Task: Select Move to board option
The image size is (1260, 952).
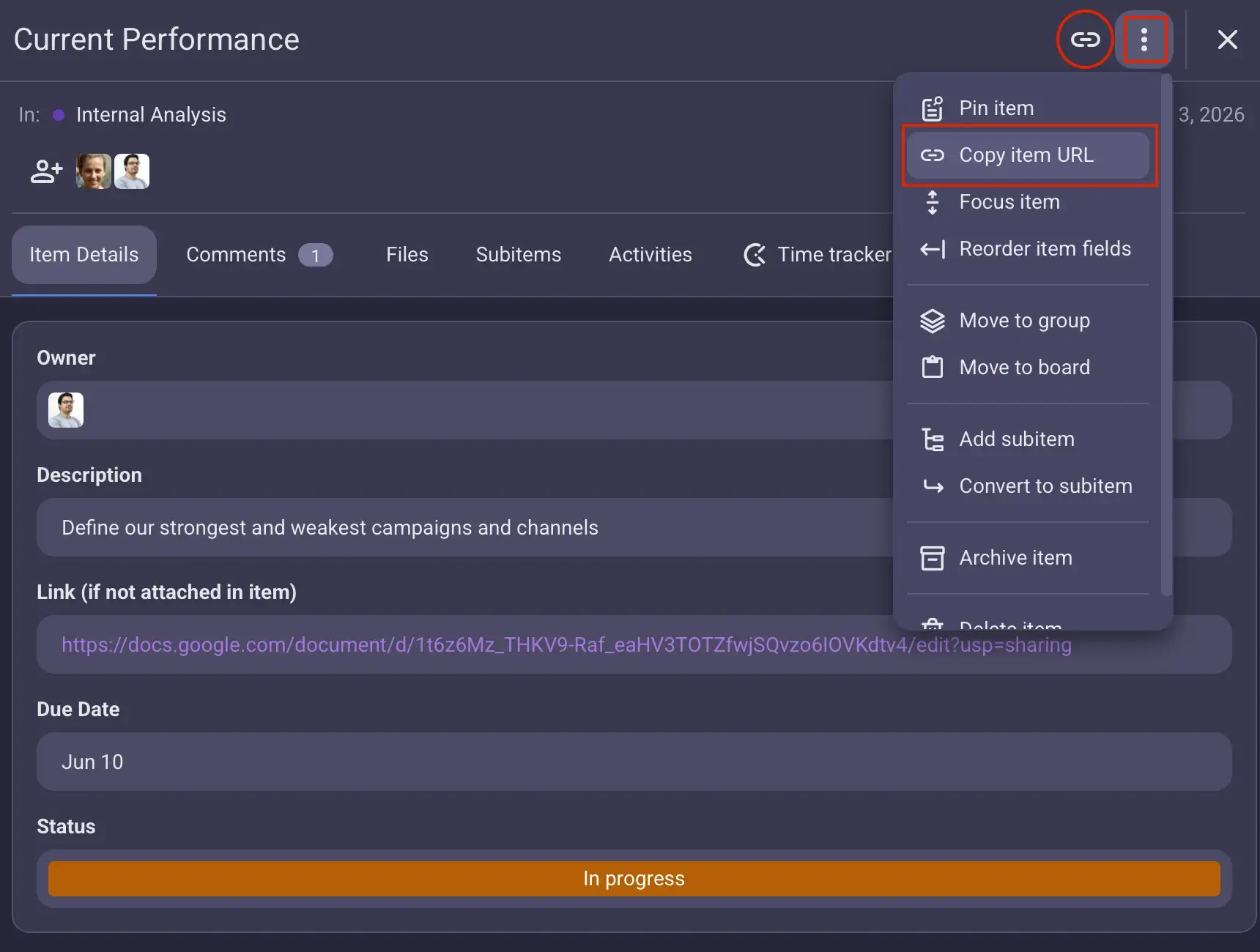Action: (x=1028, y=368)
